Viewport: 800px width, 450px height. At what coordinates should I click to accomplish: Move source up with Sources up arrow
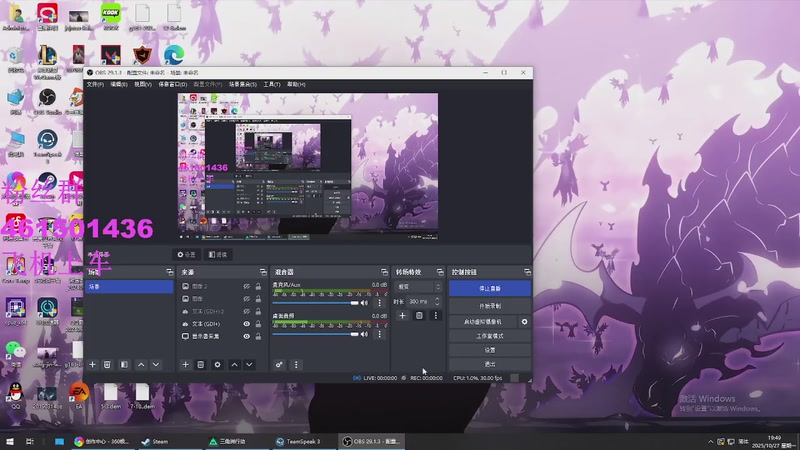[x=234, y=364]
